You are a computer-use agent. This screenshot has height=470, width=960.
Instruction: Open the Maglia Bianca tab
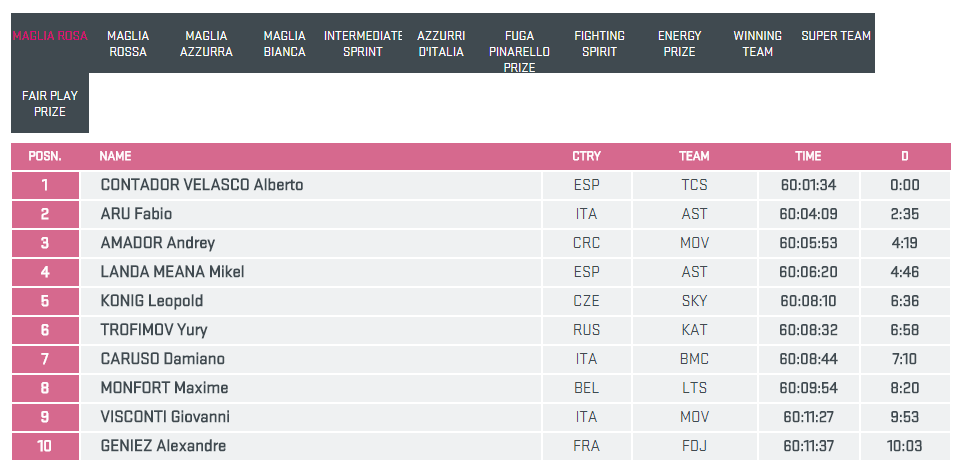[285, 44]
